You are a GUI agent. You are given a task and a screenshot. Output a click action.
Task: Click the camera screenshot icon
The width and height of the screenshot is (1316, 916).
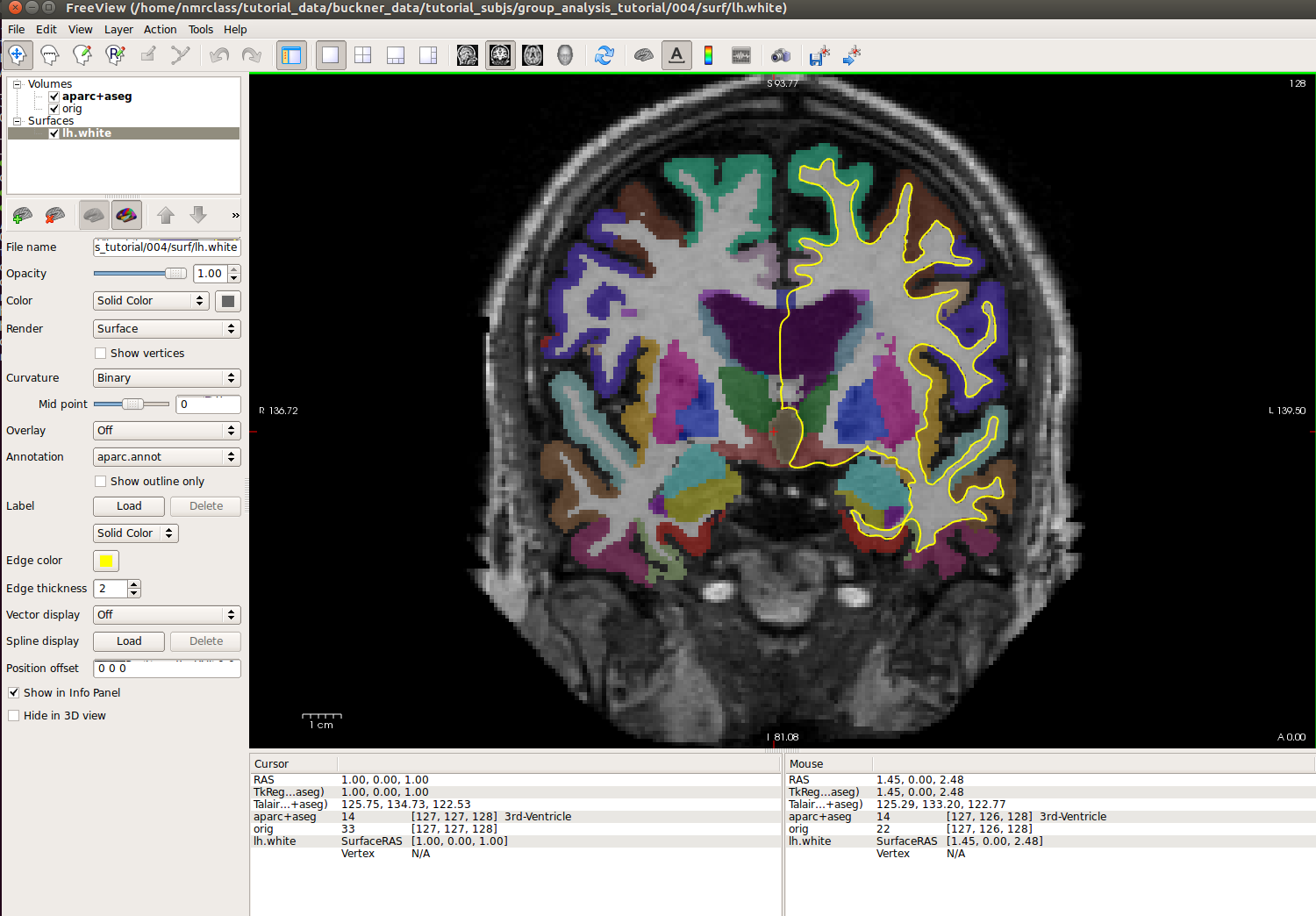(780, 56)
